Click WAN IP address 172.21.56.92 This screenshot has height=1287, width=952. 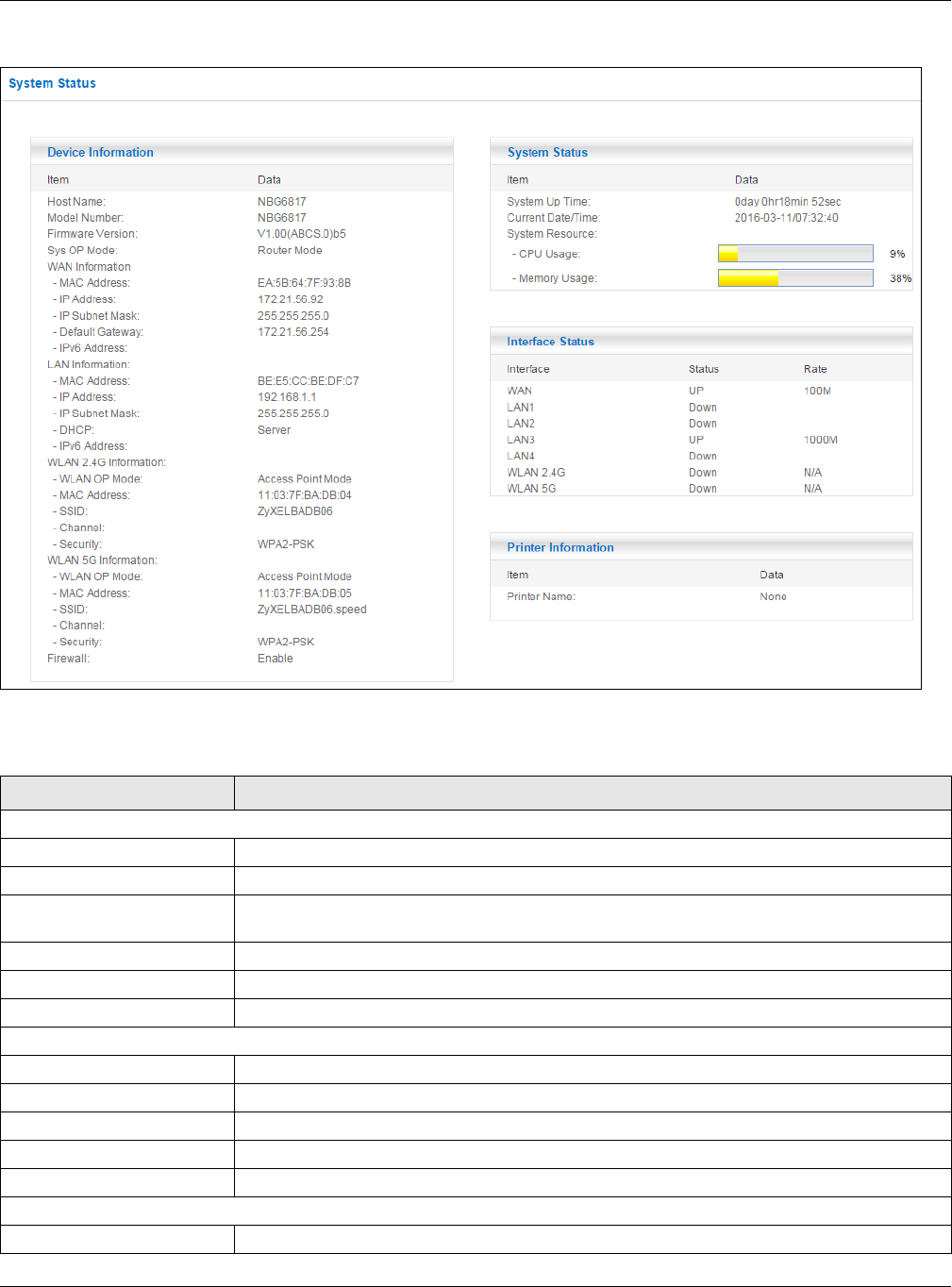[291, 299]
